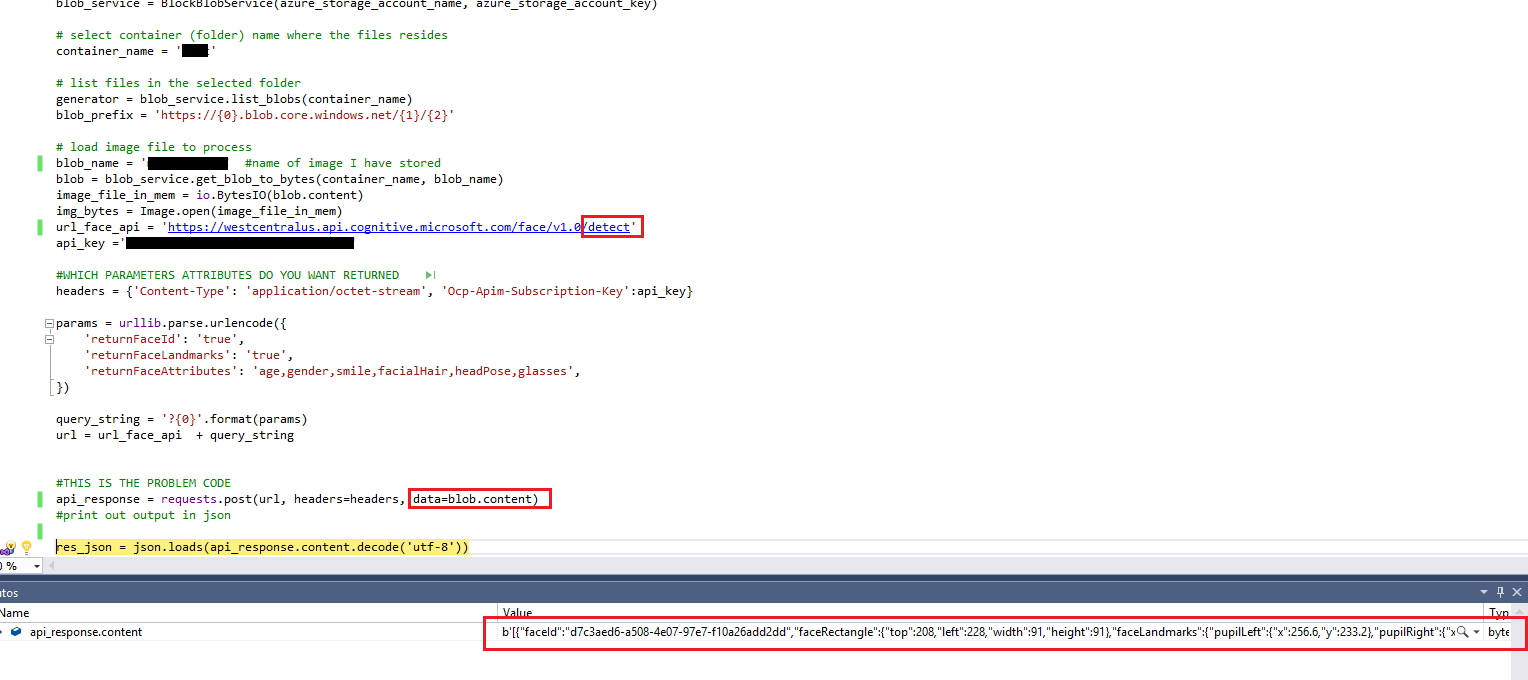
Task: Switch to the Autos tab
Action: [x=8, y=592]
